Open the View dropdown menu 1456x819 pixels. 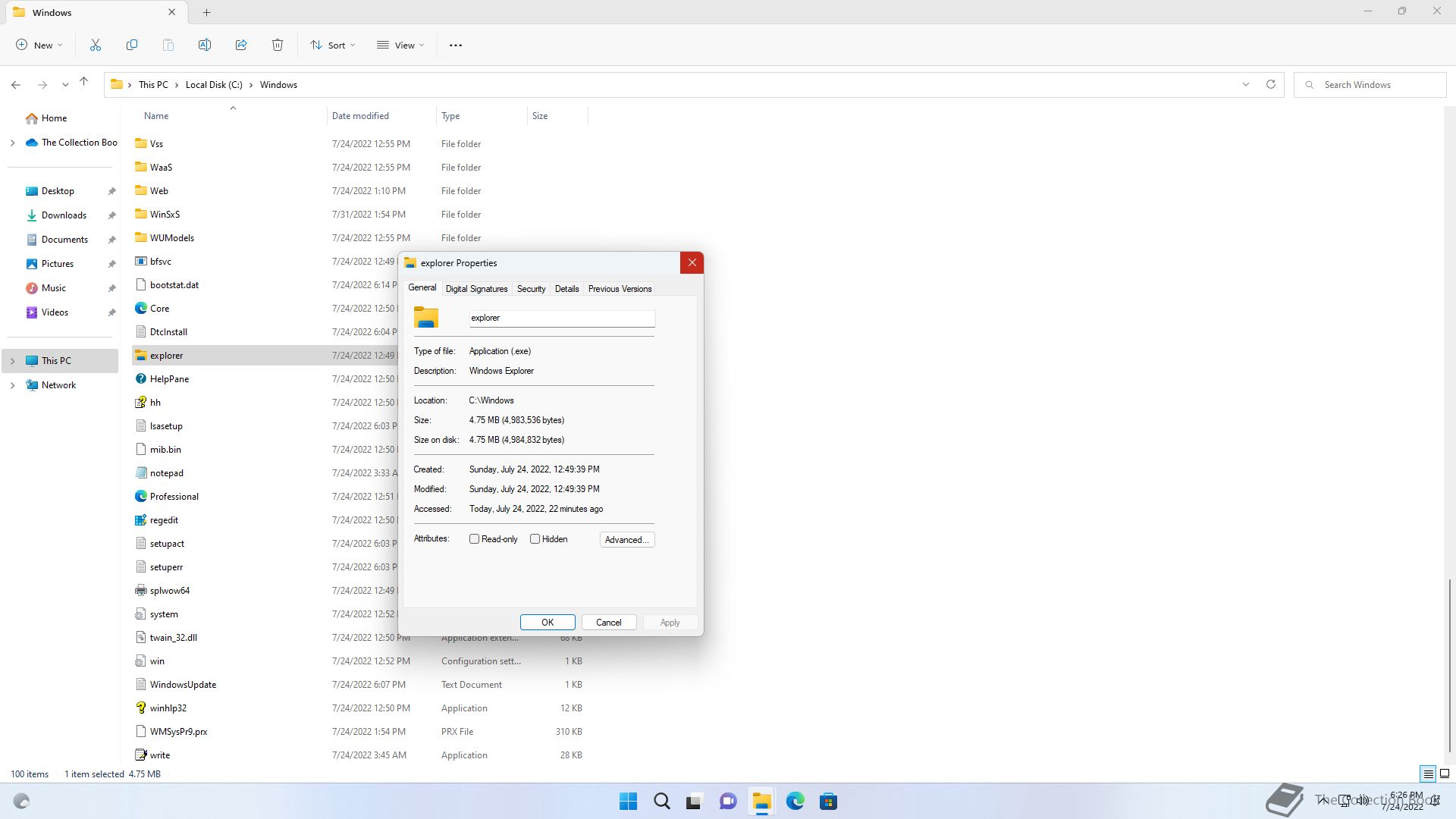coord(400,45)
